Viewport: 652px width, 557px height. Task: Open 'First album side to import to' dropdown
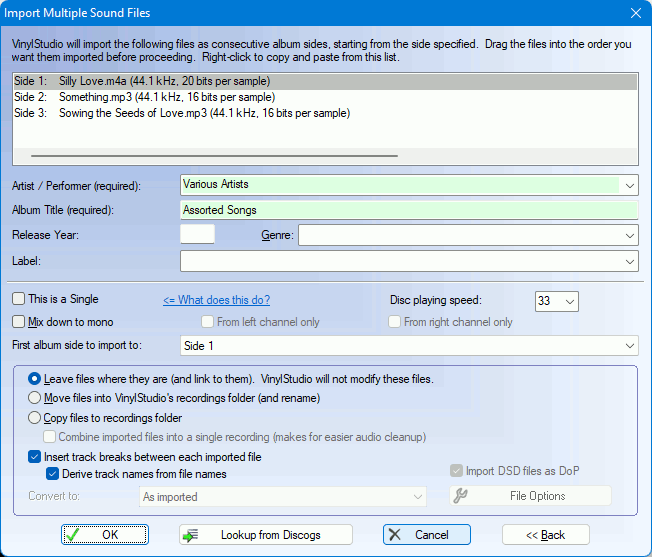pos(630,346)
